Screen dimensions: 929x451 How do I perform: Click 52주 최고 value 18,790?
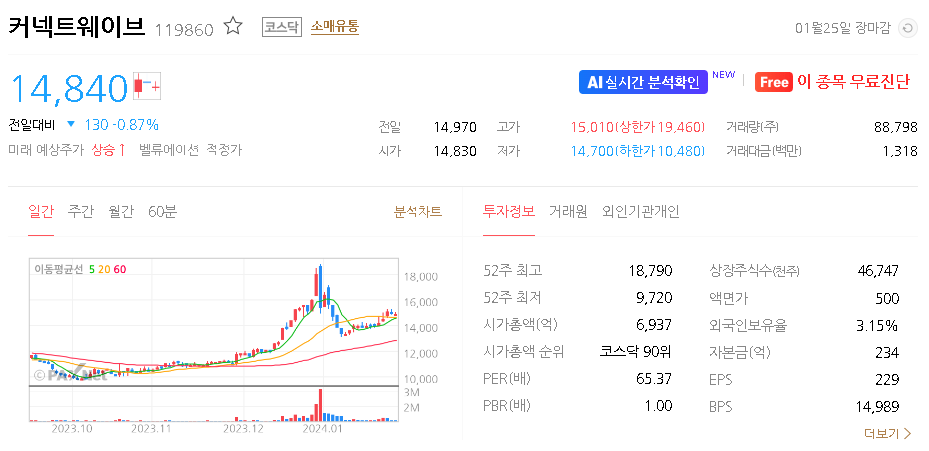(651, 271)
